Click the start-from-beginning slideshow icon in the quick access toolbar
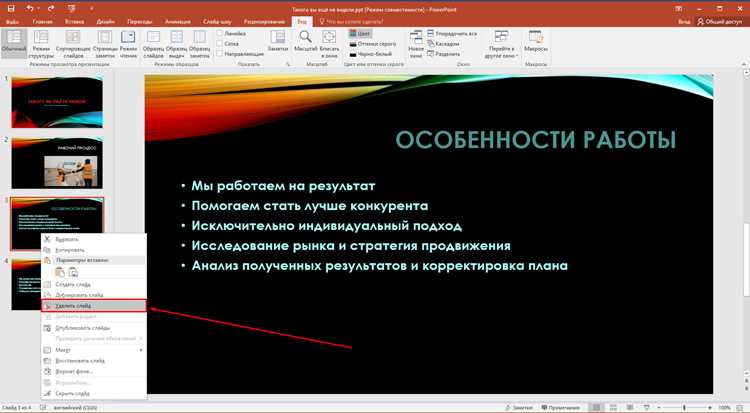This screenshot has height=413, width=750. tap(72, 9)
